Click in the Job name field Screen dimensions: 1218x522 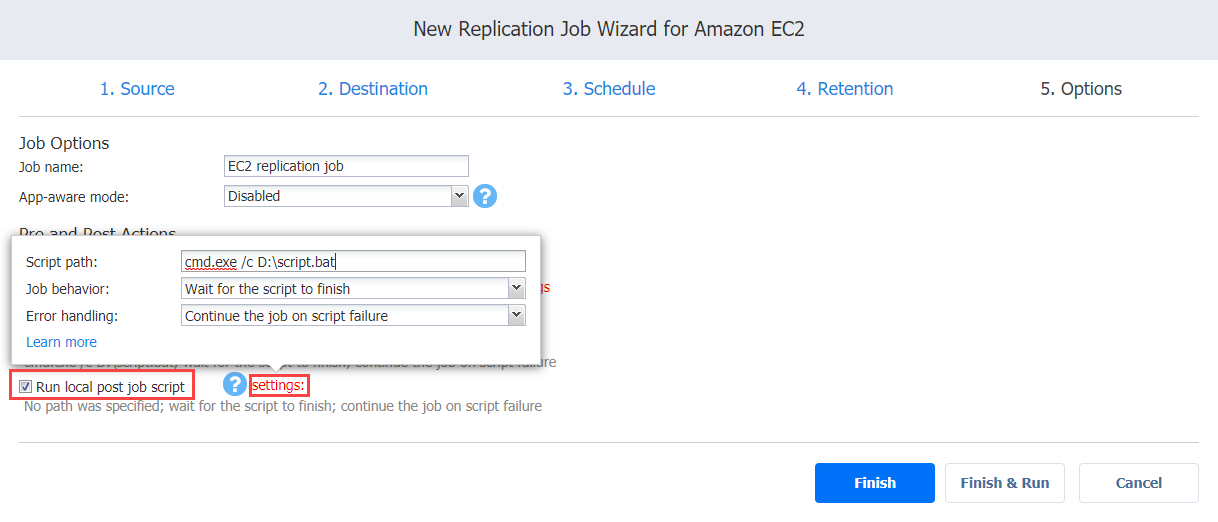(x=346, y=166)
